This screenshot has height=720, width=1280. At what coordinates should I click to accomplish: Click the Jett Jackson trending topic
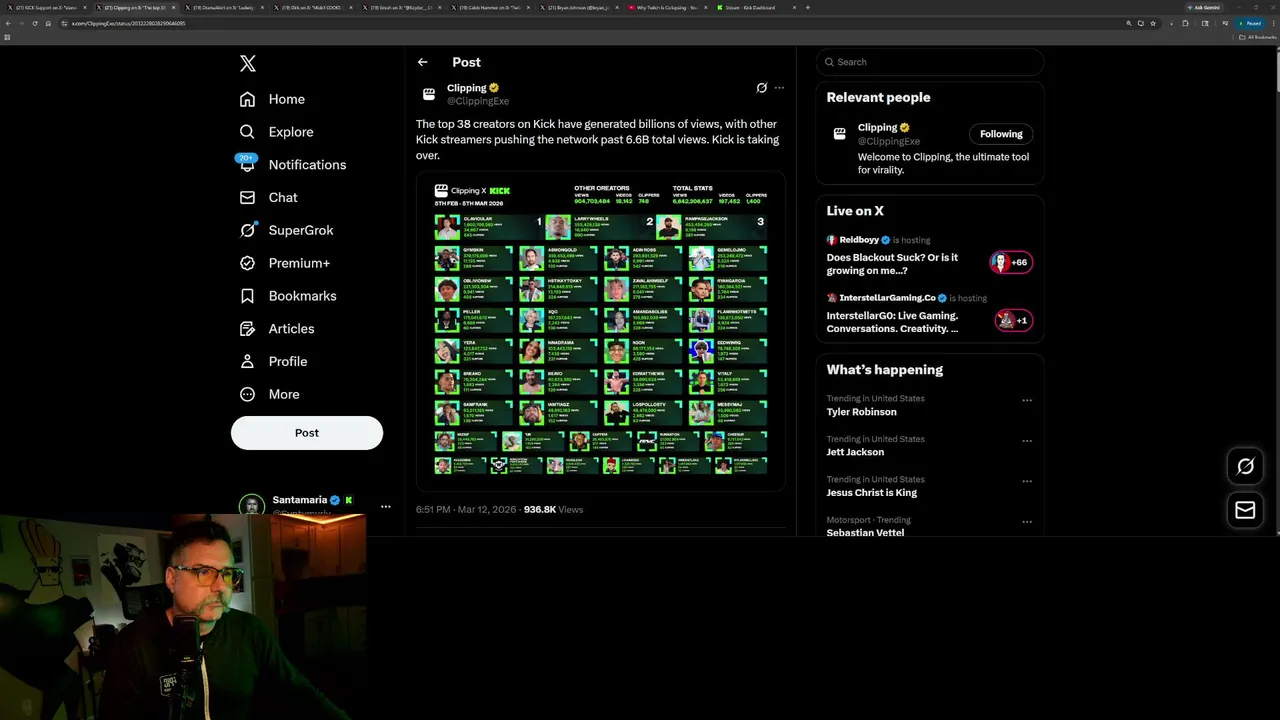point(855,452)
